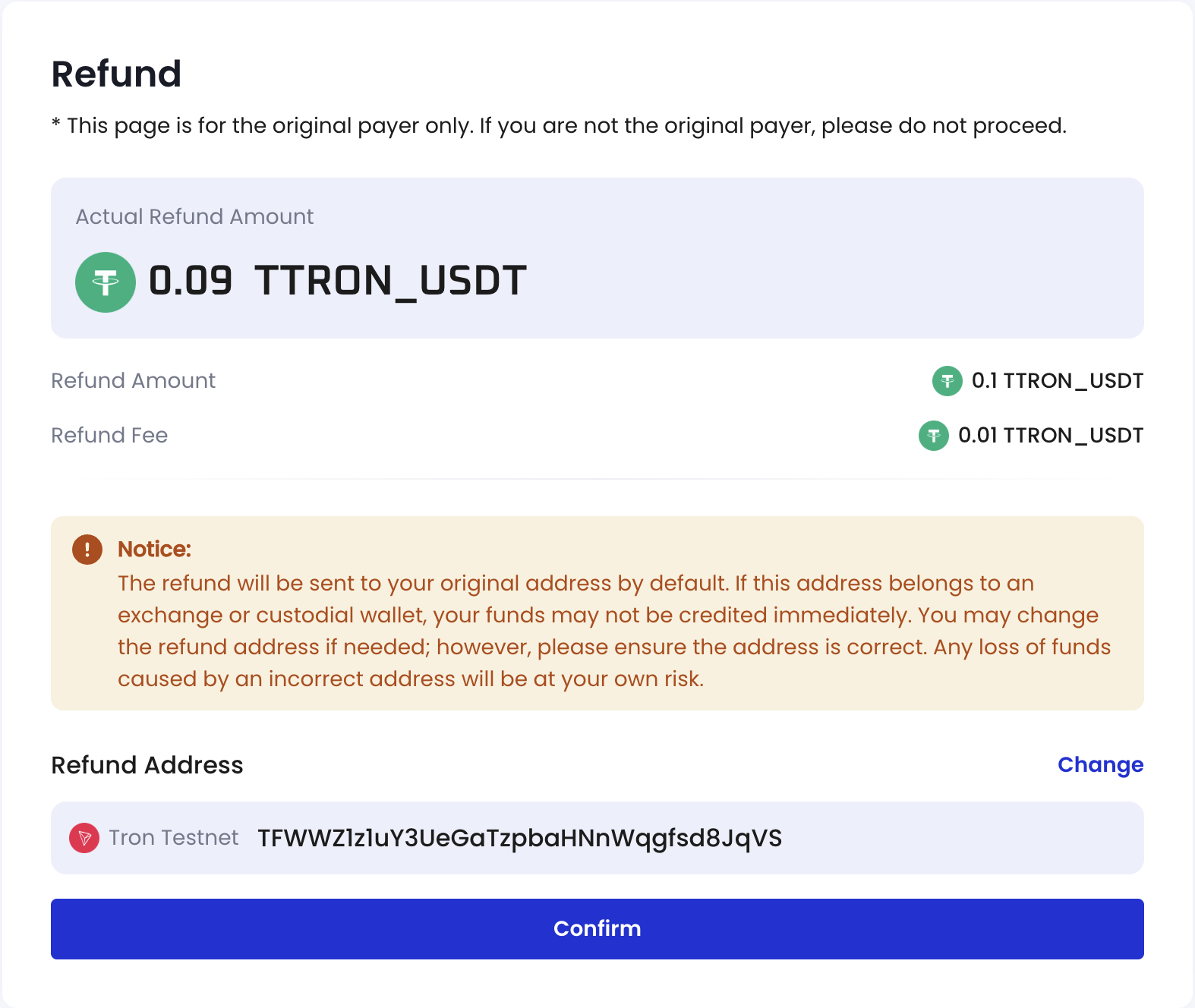Viewport: 1195px width, 1008px height.
Task: Click the exclamation icon in the notice banner
Action: pyautogui.click(x=87, y=549)
